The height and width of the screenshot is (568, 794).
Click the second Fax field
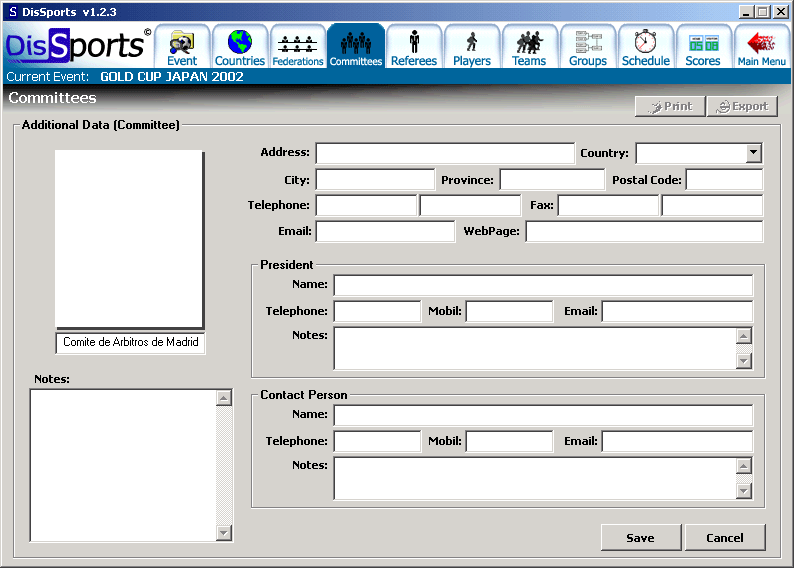pyautogui.click(x=712, y=206)
